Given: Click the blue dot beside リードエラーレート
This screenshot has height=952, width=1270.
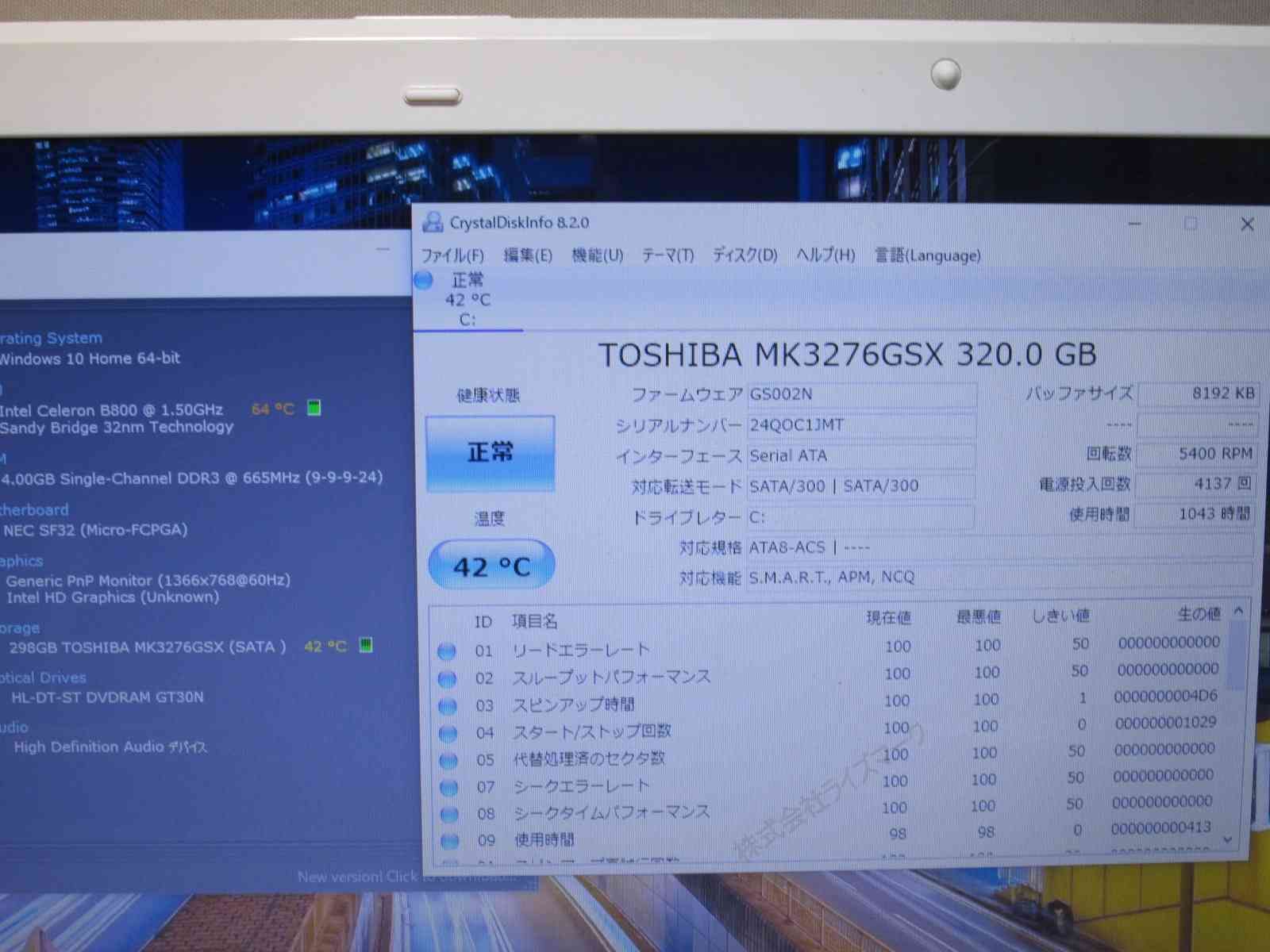Looking at the screenshot, I should [448, 651].
